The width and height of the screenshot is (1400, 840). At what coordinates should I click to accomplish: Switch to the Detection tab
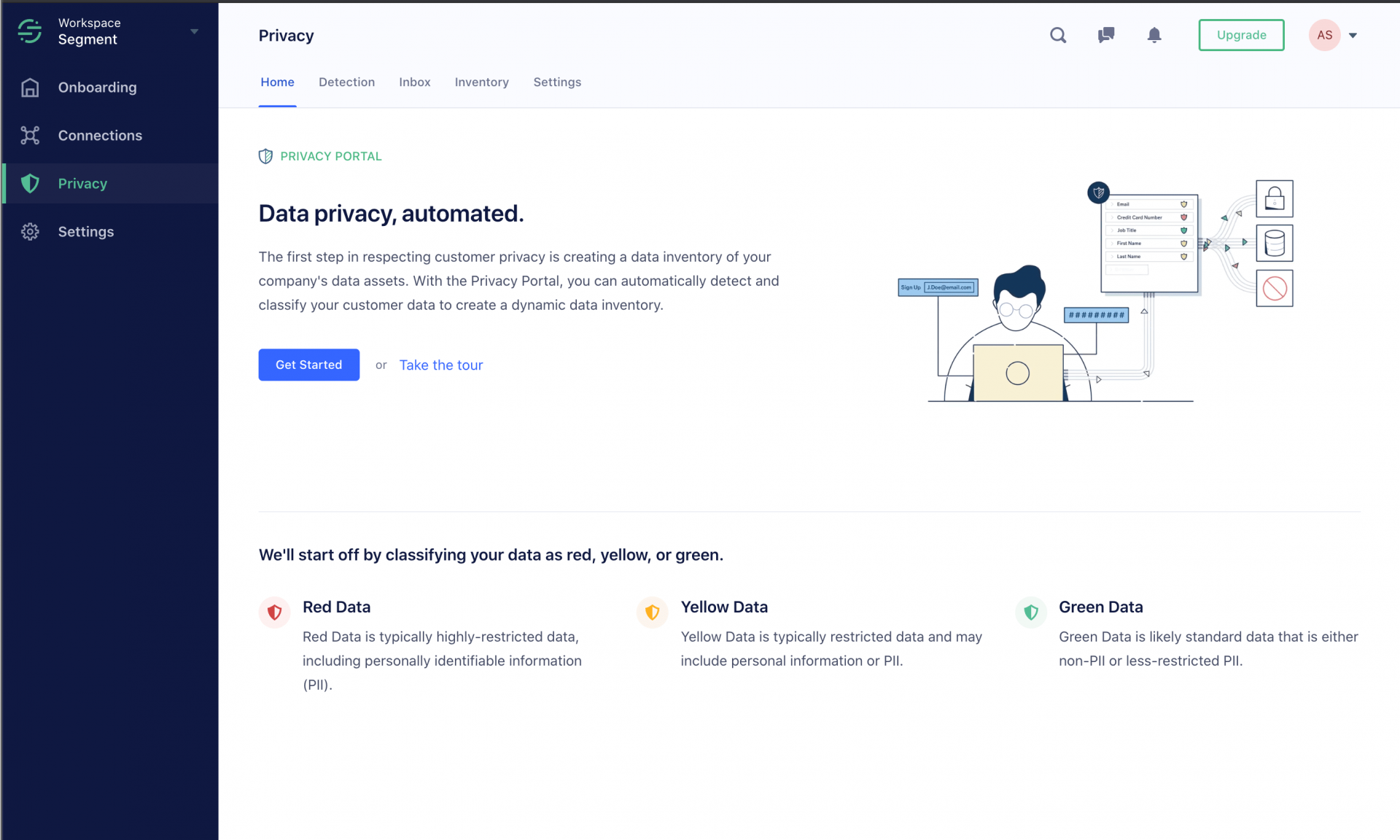346,82
